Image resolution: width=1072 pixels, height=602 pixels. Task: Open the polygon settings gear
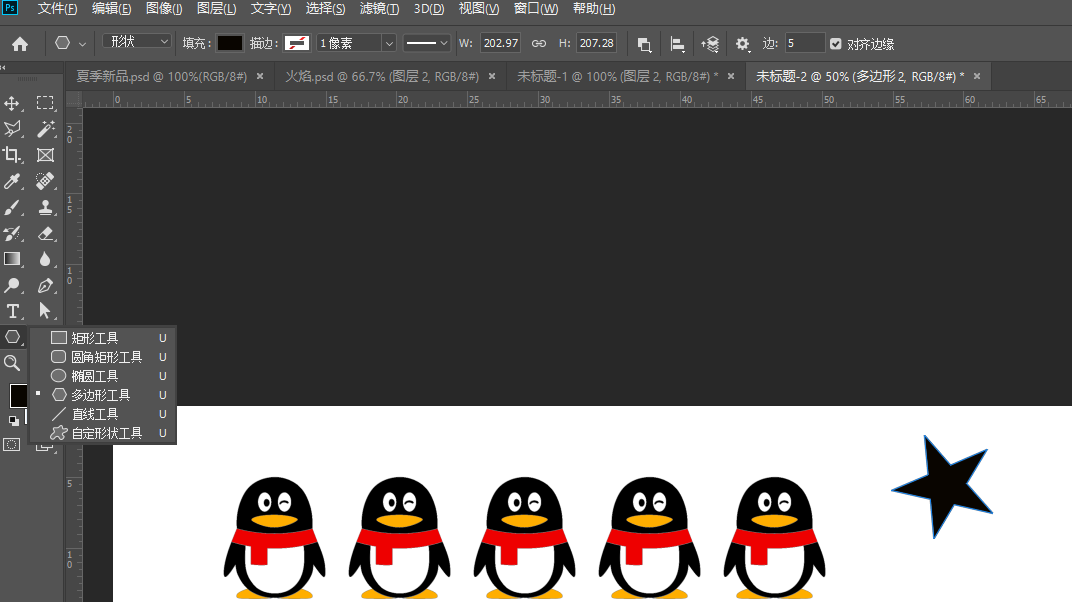click(x=742, y=44)
